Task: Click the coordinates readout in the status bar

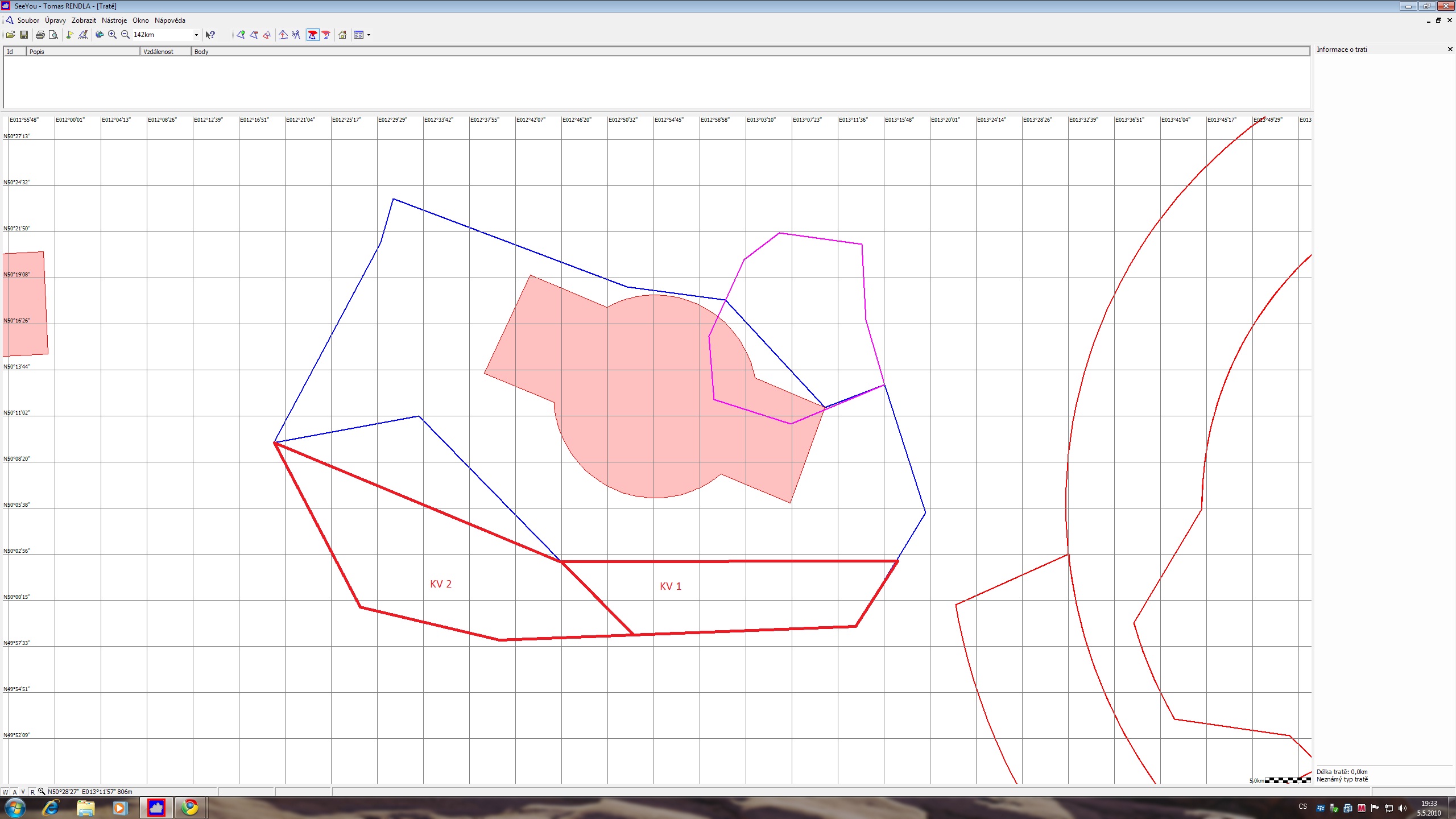Action: point(90,792)
